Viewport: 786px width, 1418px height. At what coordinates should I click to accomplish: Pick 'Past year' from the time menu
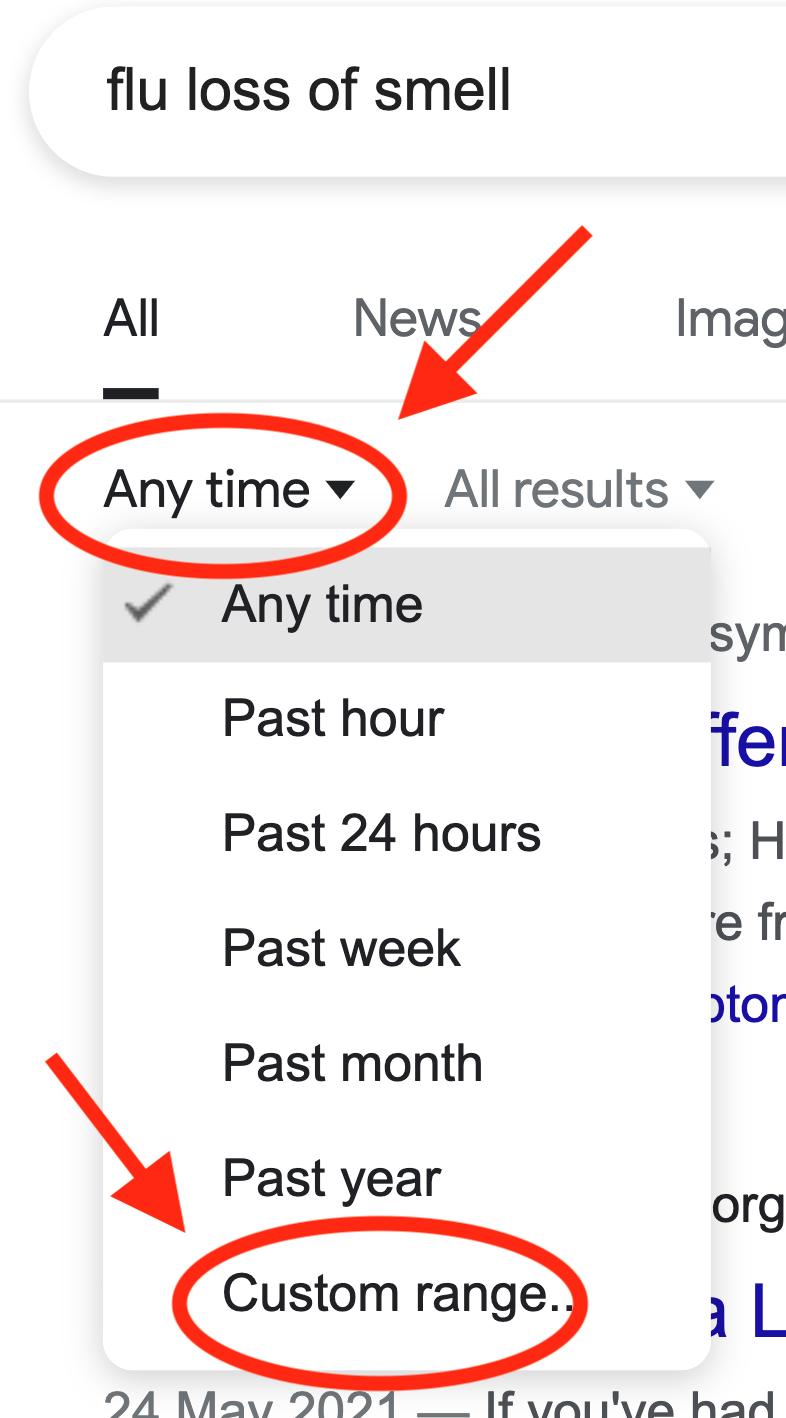331,1179
